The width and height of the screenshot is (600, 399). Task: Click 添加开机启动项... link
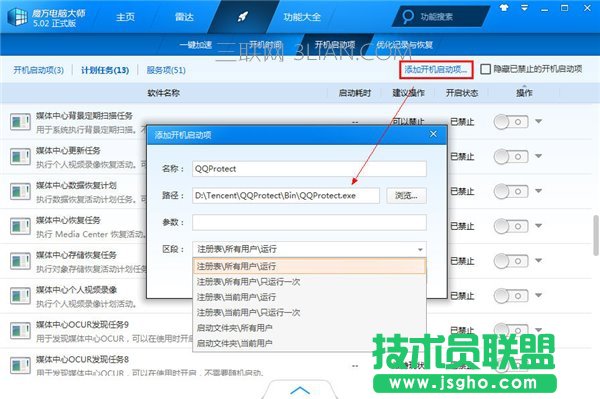(436, 70)
